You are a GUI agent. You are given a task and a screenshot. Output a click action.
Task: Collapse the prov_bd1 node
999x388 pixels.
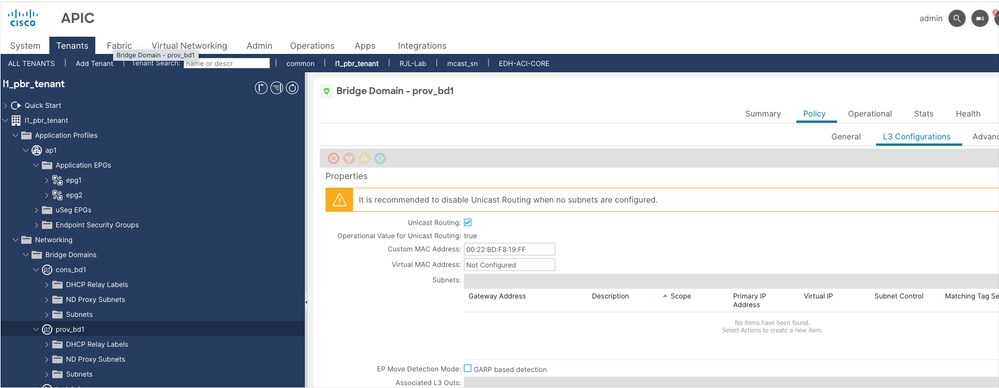point(36,329)
